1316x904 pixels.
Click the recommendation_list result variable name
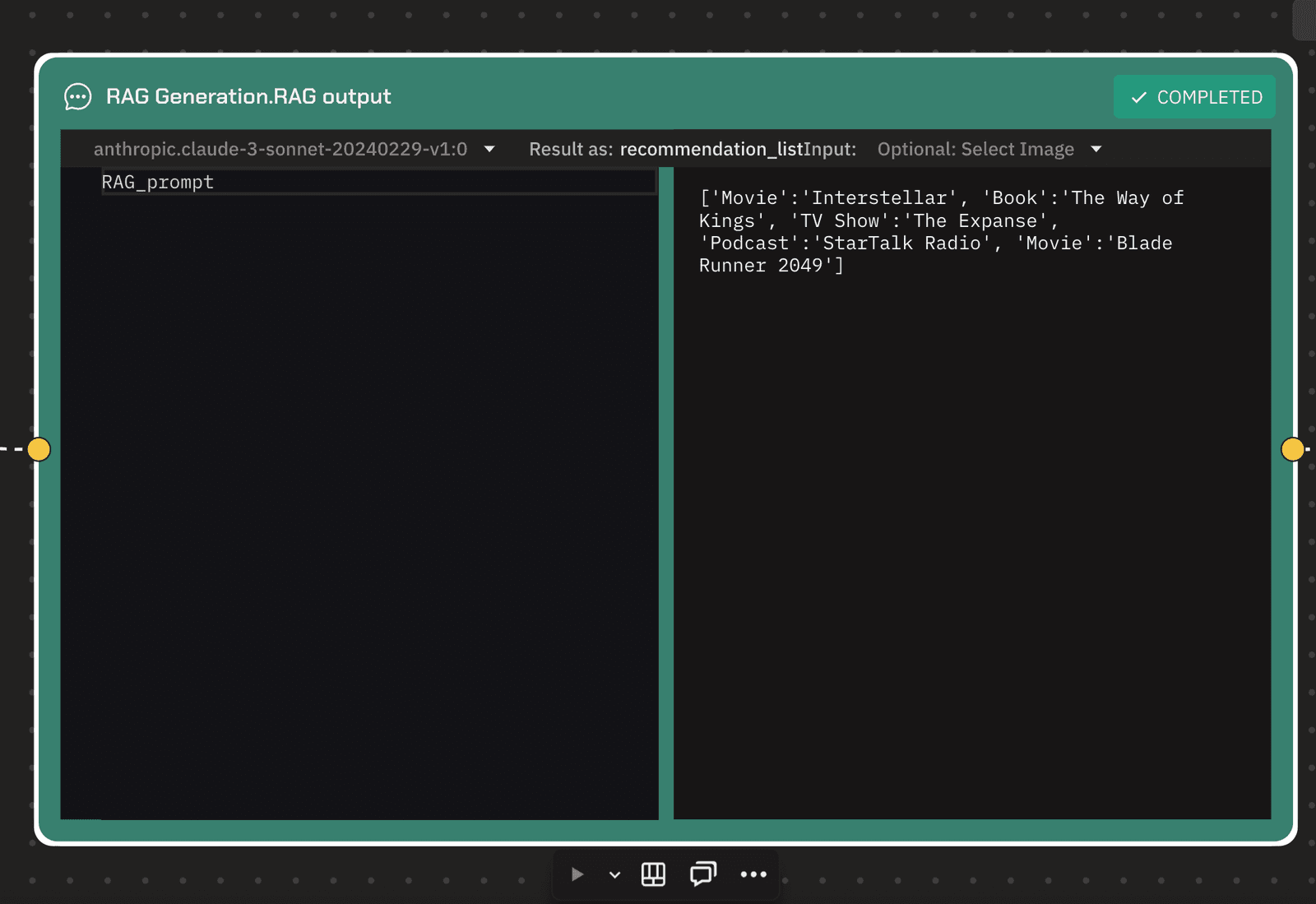click(x=711, y=149)
